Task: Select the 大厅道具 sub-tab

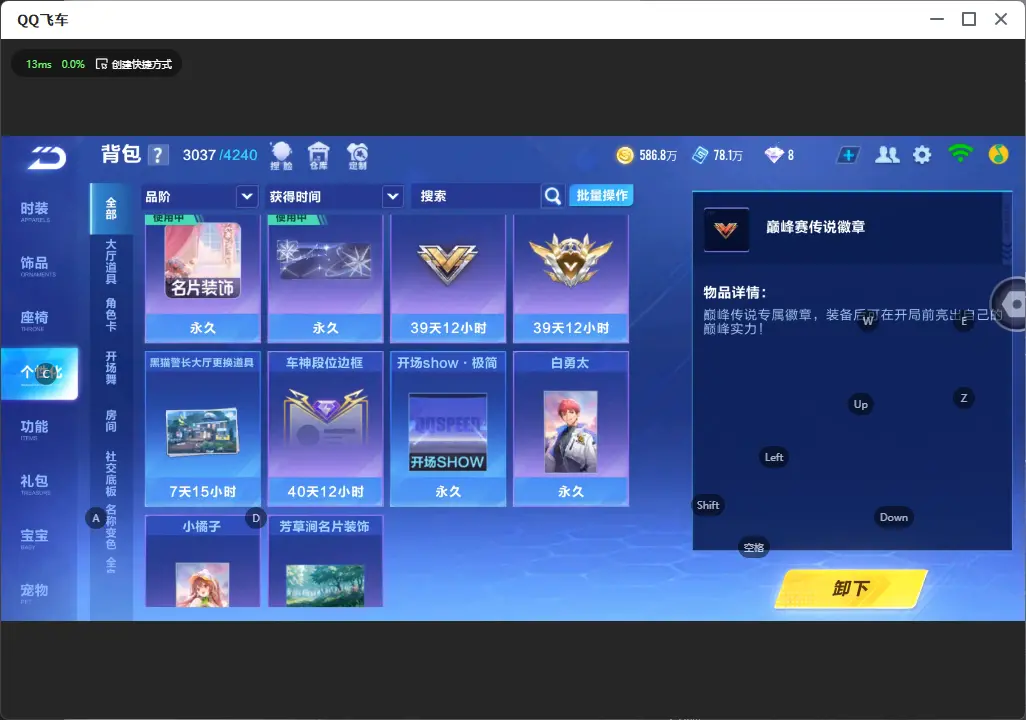Action: (x=111, y=262)
